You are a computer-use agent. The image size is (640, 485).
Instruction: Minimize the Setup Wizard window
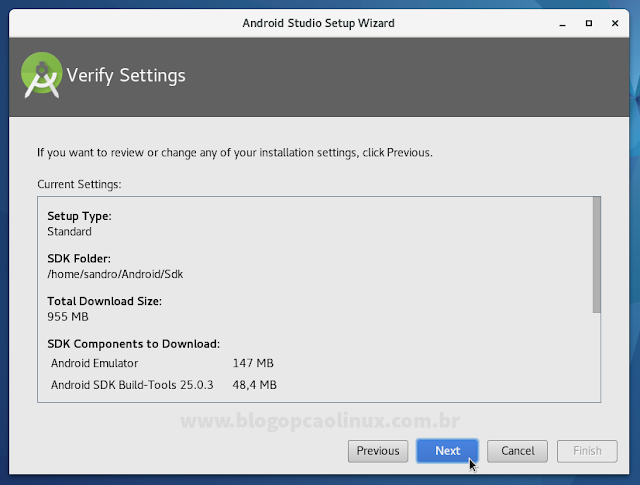pyautogui.click(x=562, y=24)
